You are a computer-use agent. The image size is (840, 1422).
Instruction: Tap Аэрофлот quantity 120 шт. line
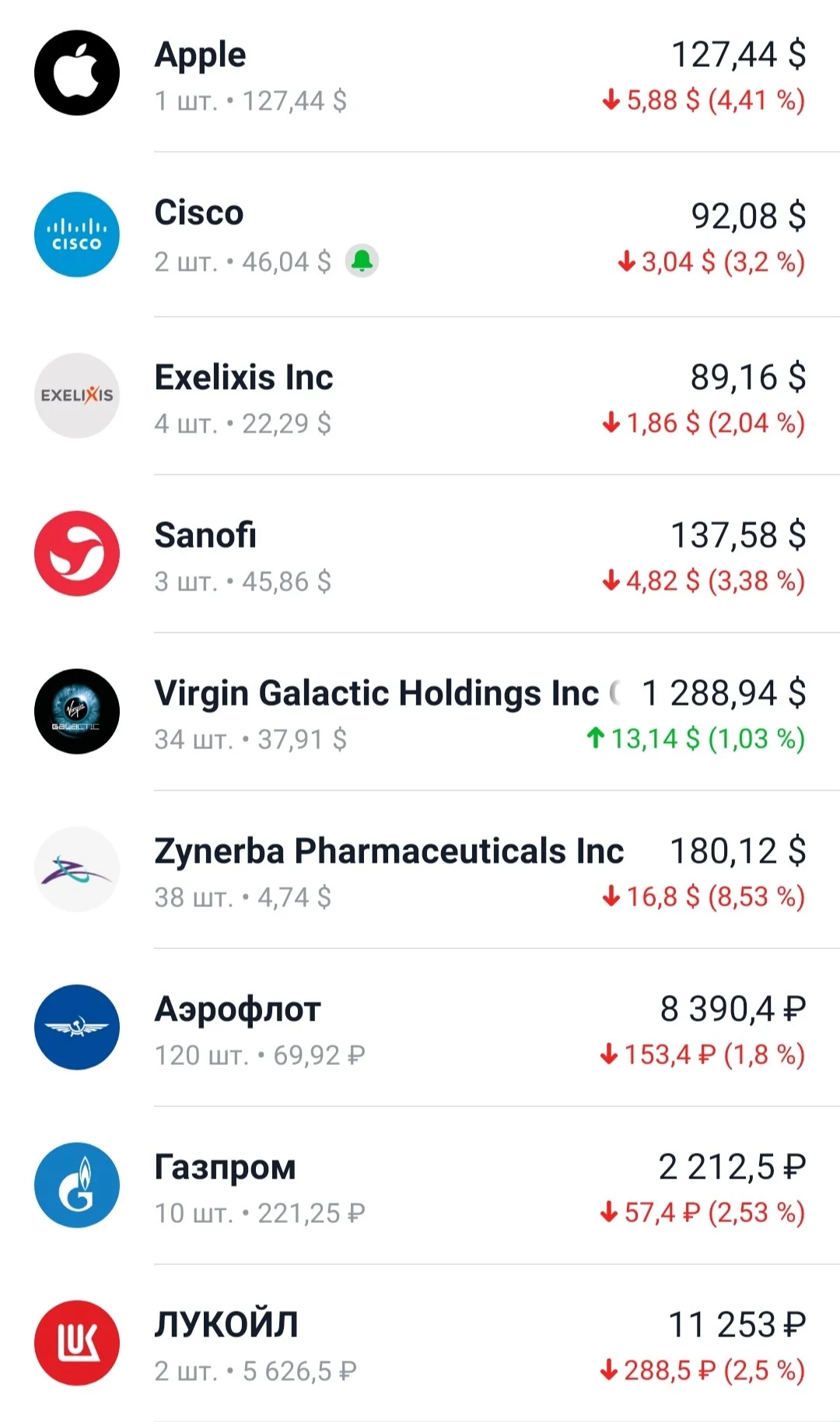260,1055
